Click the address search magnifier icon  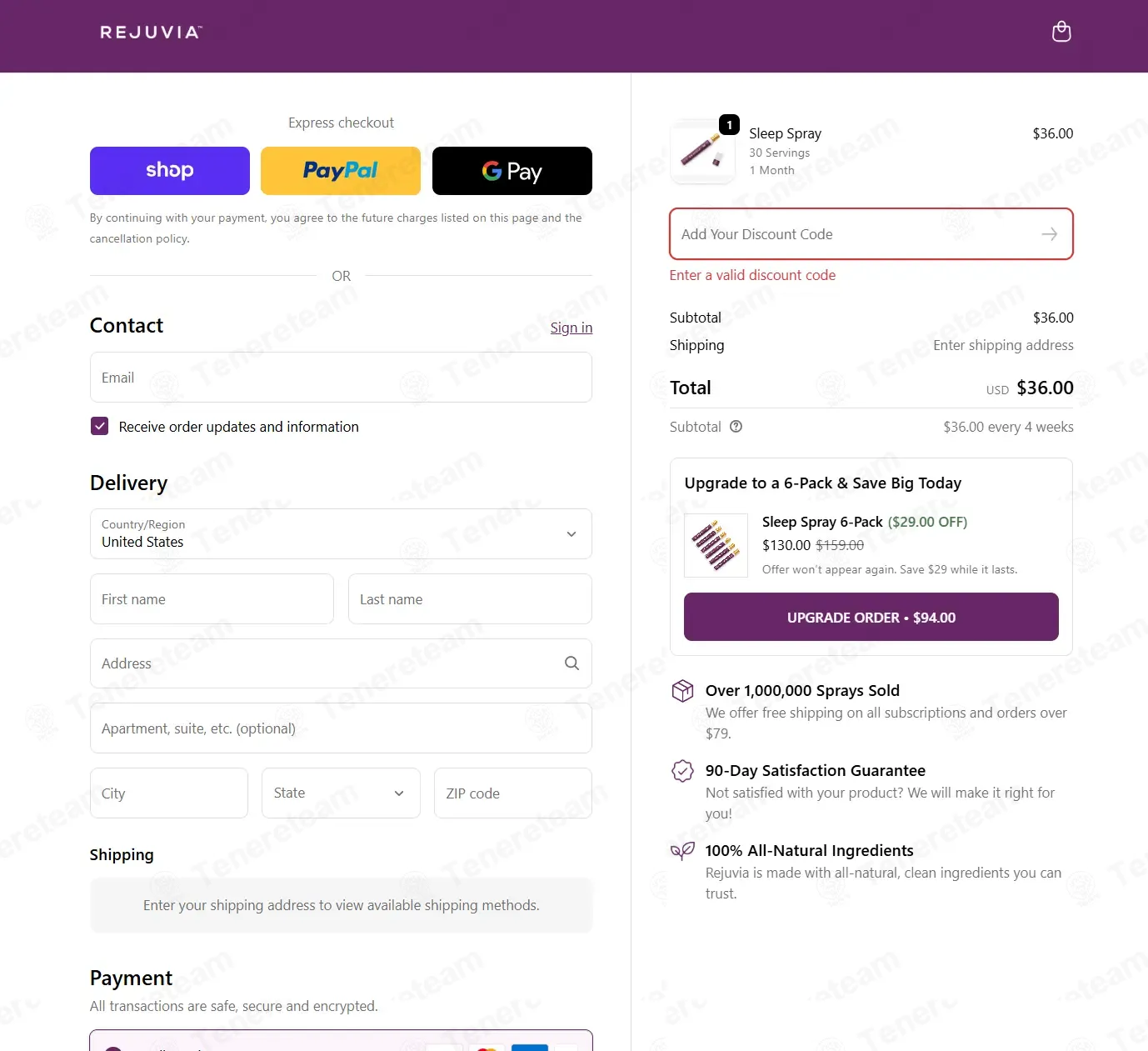click(x=572, y=663)
